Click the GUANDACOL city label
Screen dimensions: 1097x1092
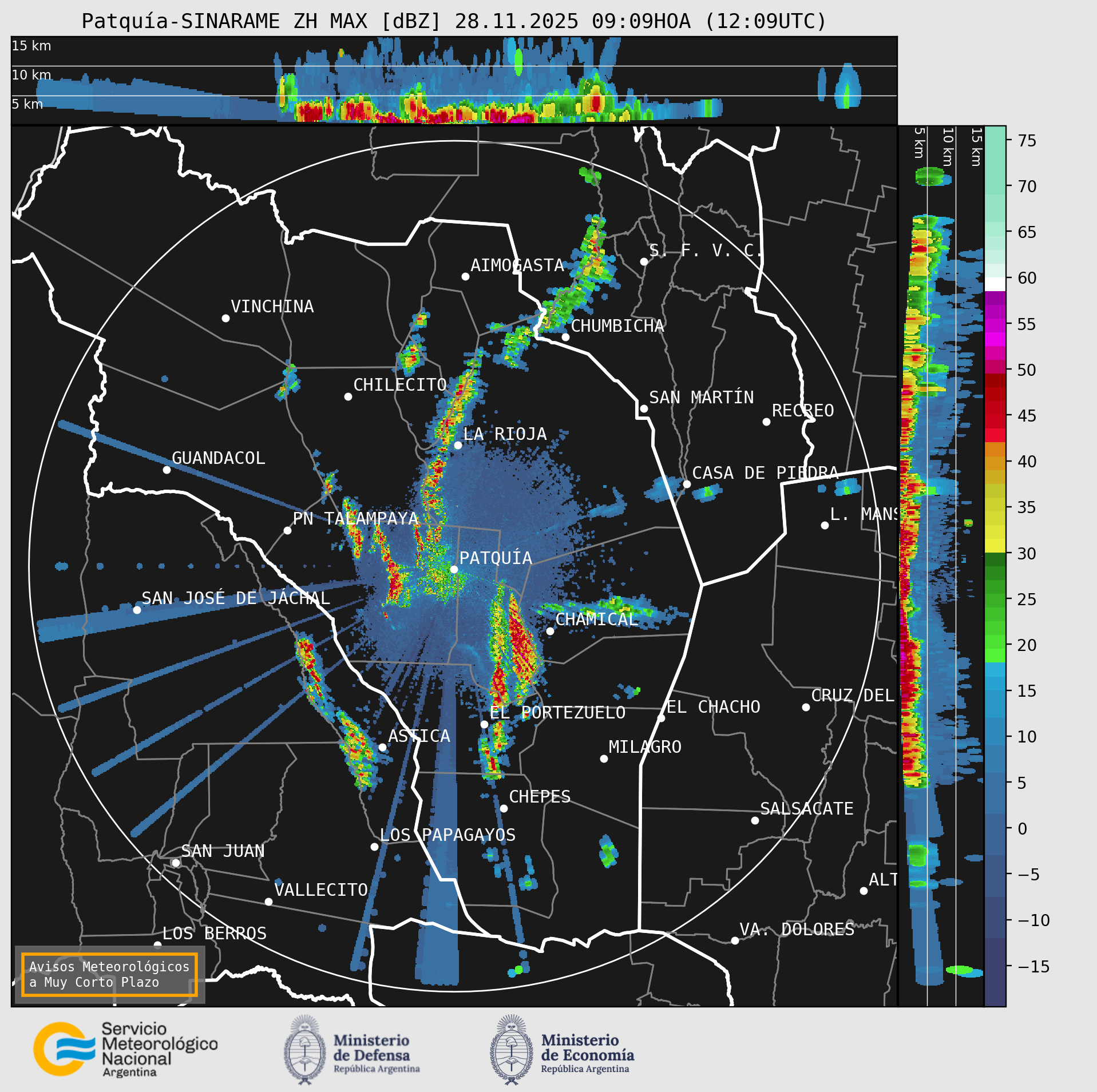click(219, 458)
